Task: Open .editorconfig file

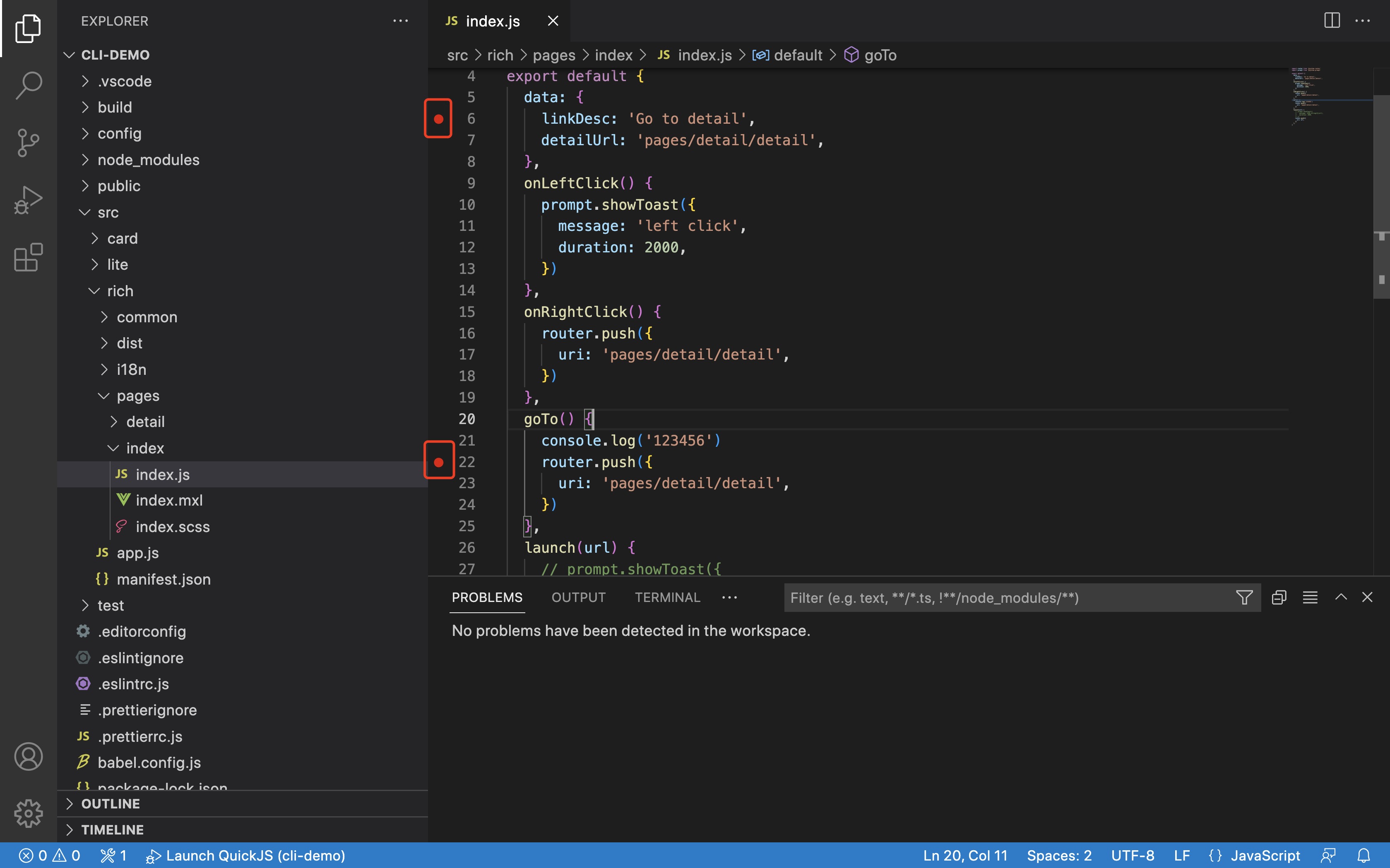Action: pyautogui.click(x=243, y=631)
